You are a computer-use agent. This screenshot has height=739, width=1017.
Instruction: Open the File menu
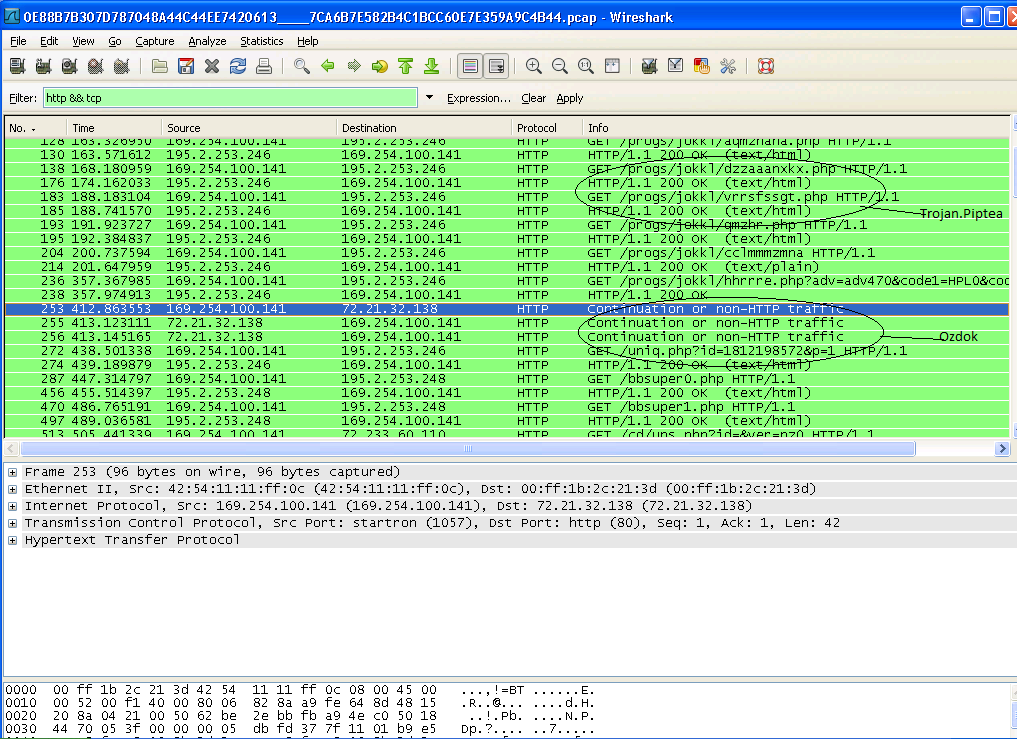pos(18,41)
